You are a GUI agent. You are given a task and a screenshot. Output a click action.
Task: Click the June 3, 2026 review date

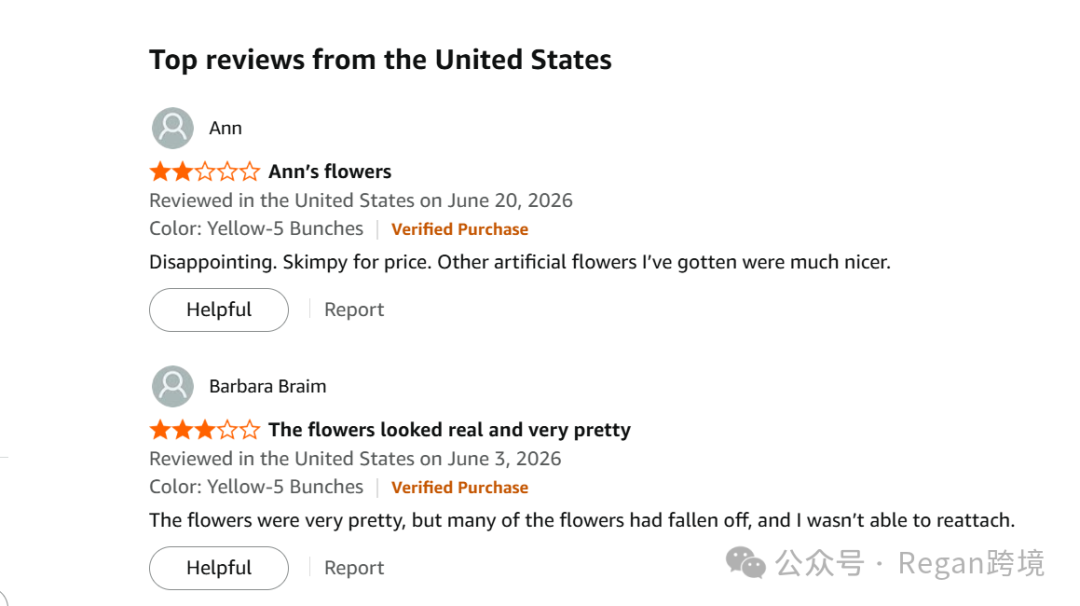[505, 459]
